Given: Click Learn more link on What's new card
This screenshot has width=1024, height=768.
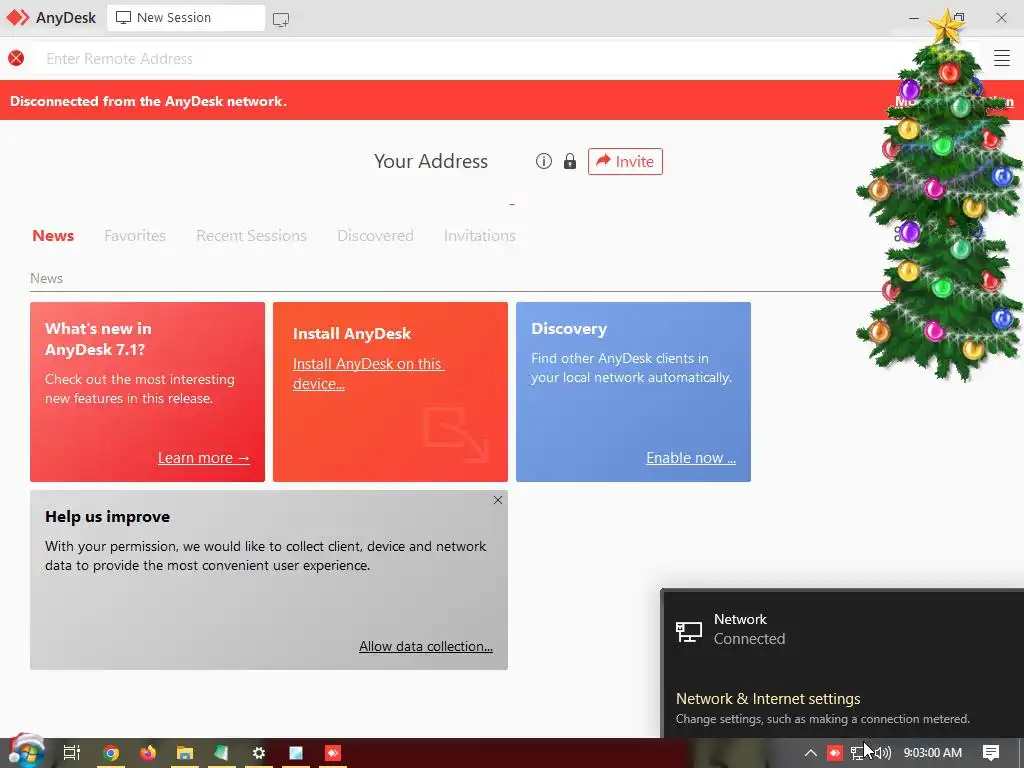Looking at the screenshot, I should pos(204,458).
